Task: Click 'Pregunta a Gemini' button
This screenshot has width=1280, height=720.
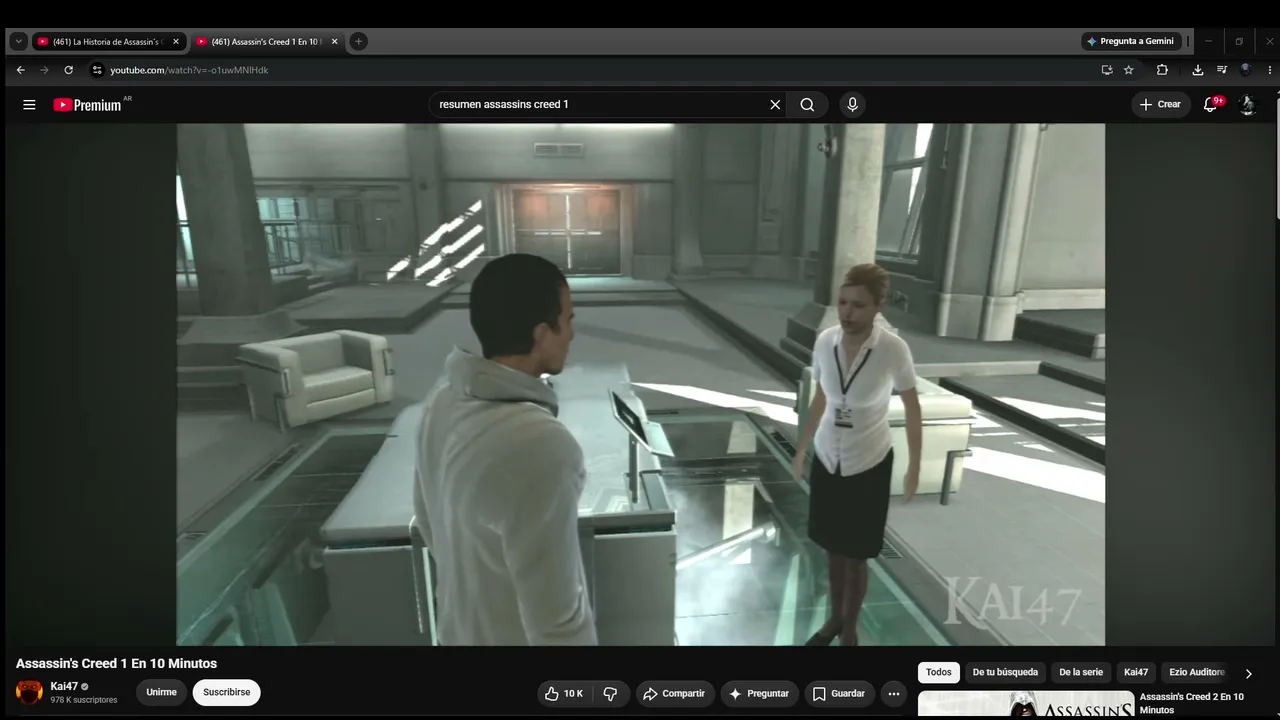Action: (x=1132, y=41)
